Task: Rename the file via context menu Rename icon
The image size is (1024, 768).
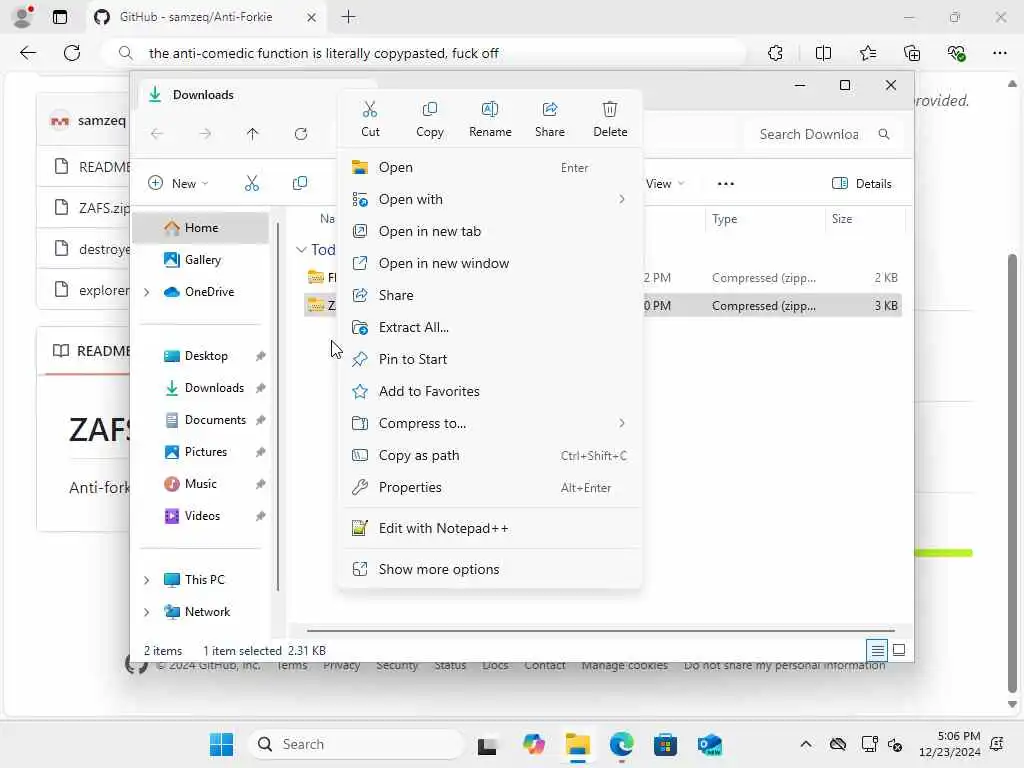Action: click(490, 119)
